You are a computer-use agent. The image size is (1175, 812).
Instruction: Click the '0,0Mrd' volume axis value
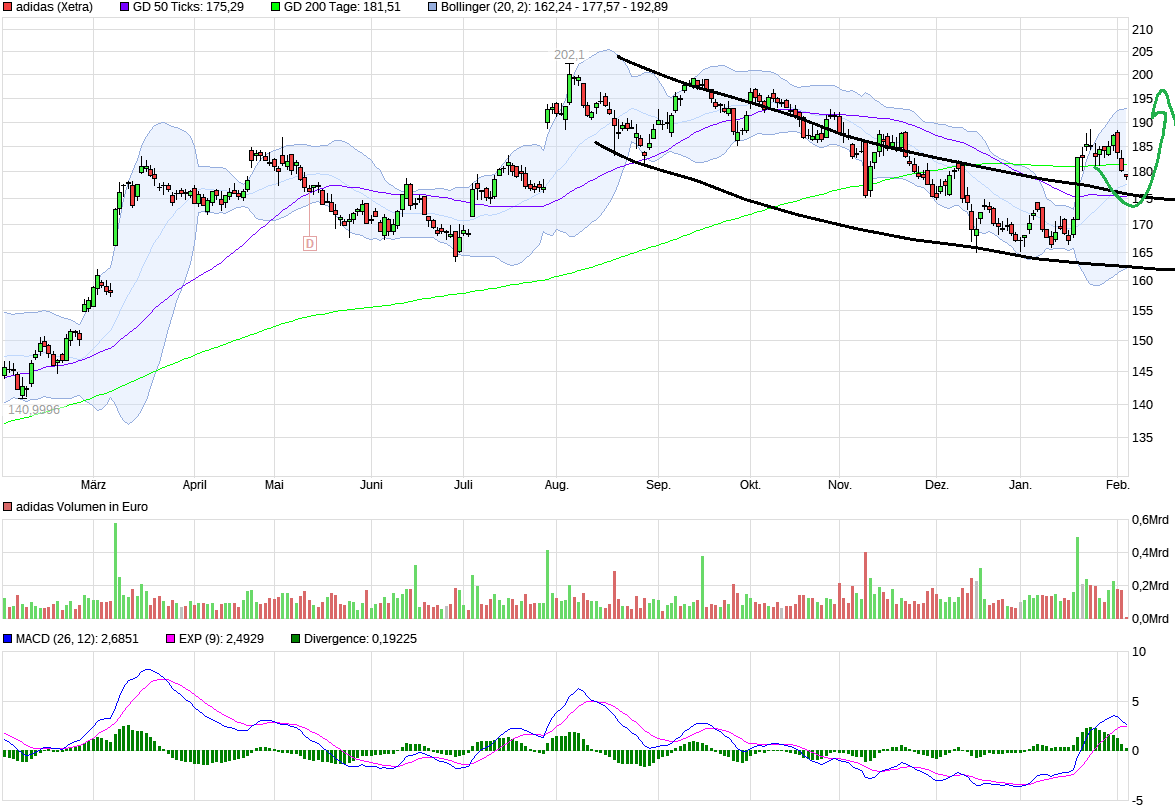pos(1150,619)
